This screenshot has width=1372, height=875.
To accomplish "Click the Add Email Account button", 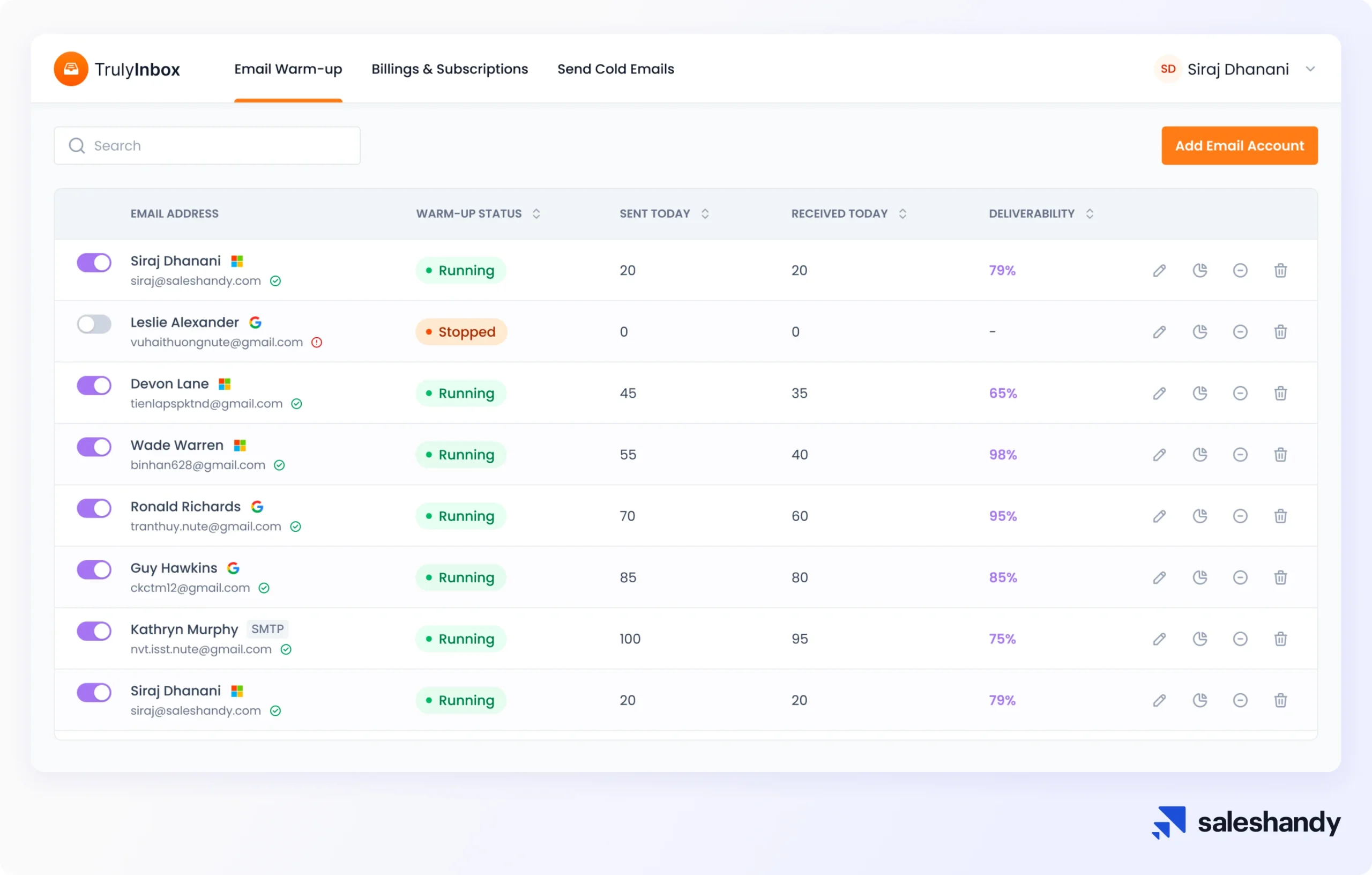I will pyautogui.click(x=1239, y=145).
